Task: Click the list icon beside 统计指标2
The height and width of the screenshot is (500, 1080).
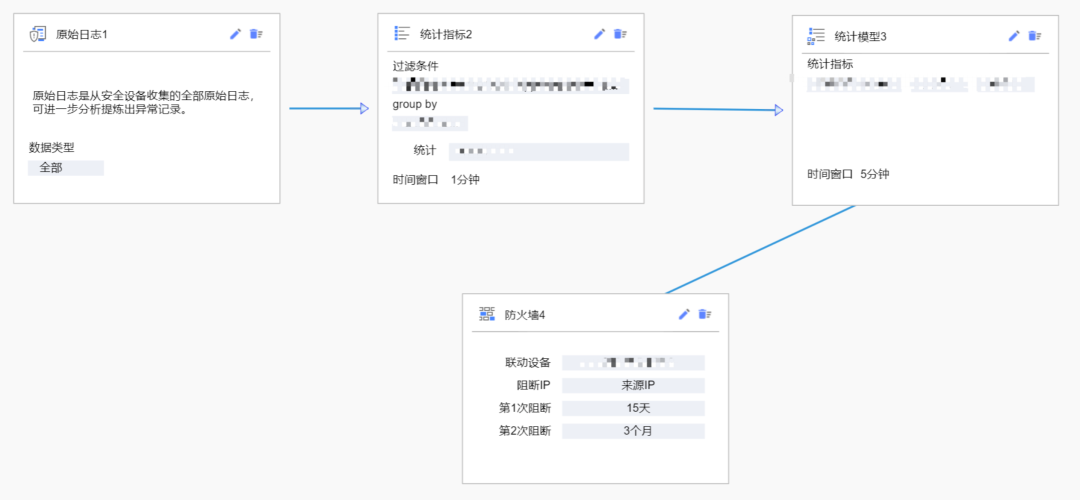Action: (402, 34)
